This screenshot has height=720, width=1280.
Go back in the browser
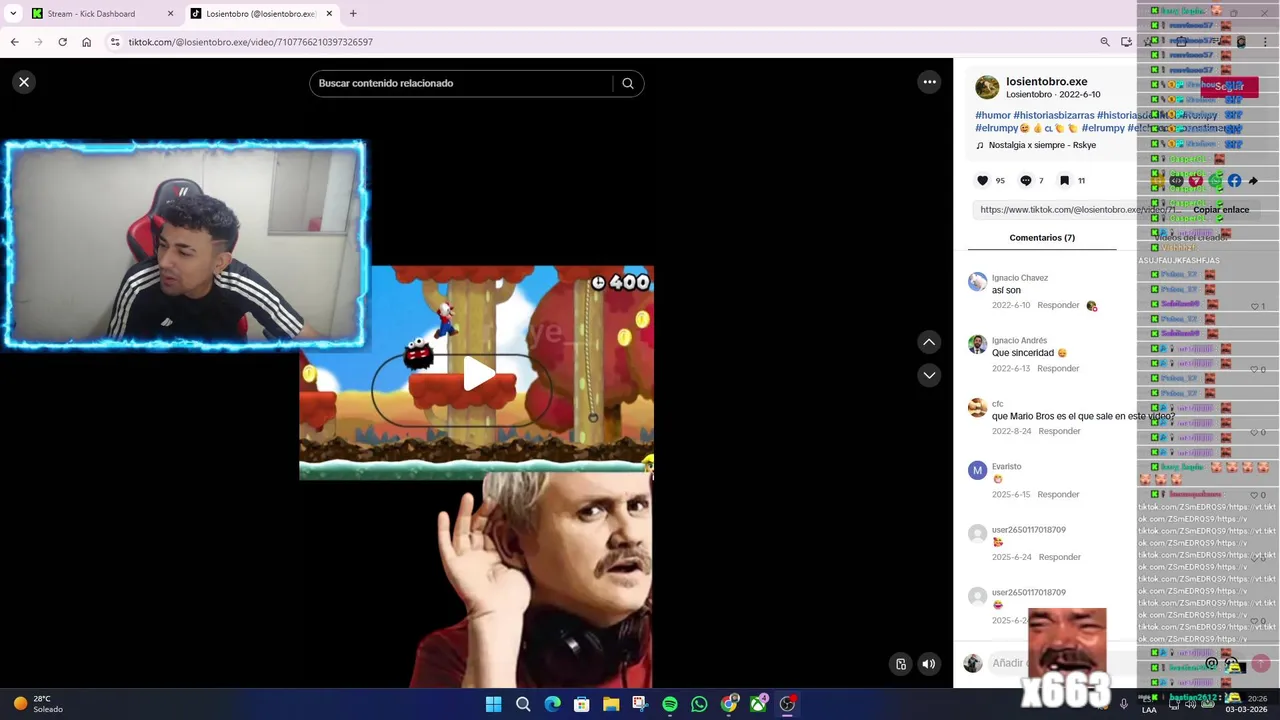point(14,42)
